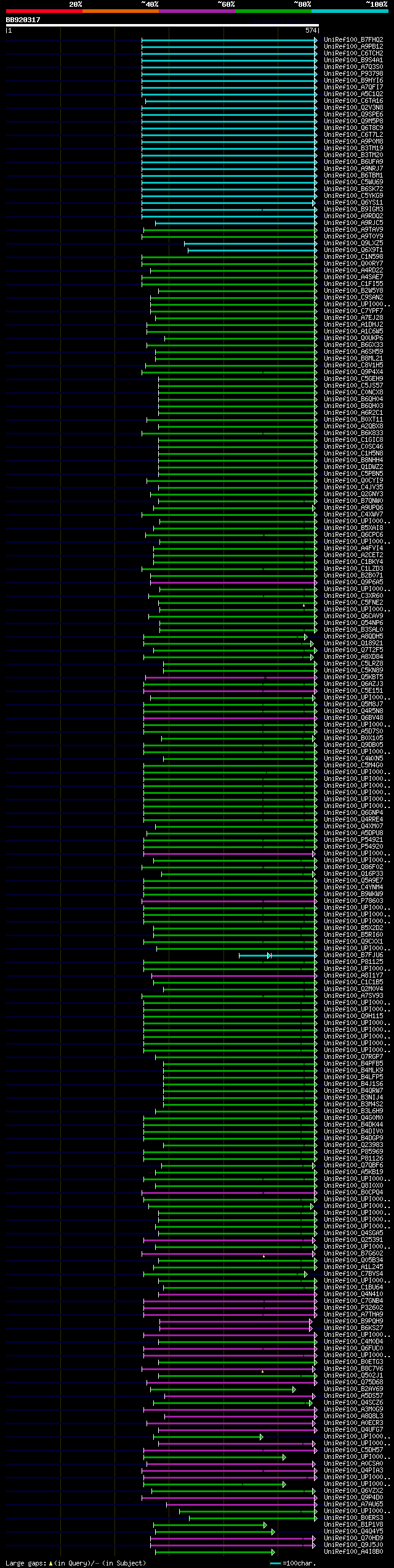Select the UniRef100_Q16P33 label
Image resolution: width=394 pixels, height=1568 pixels.
click(353, 873)
